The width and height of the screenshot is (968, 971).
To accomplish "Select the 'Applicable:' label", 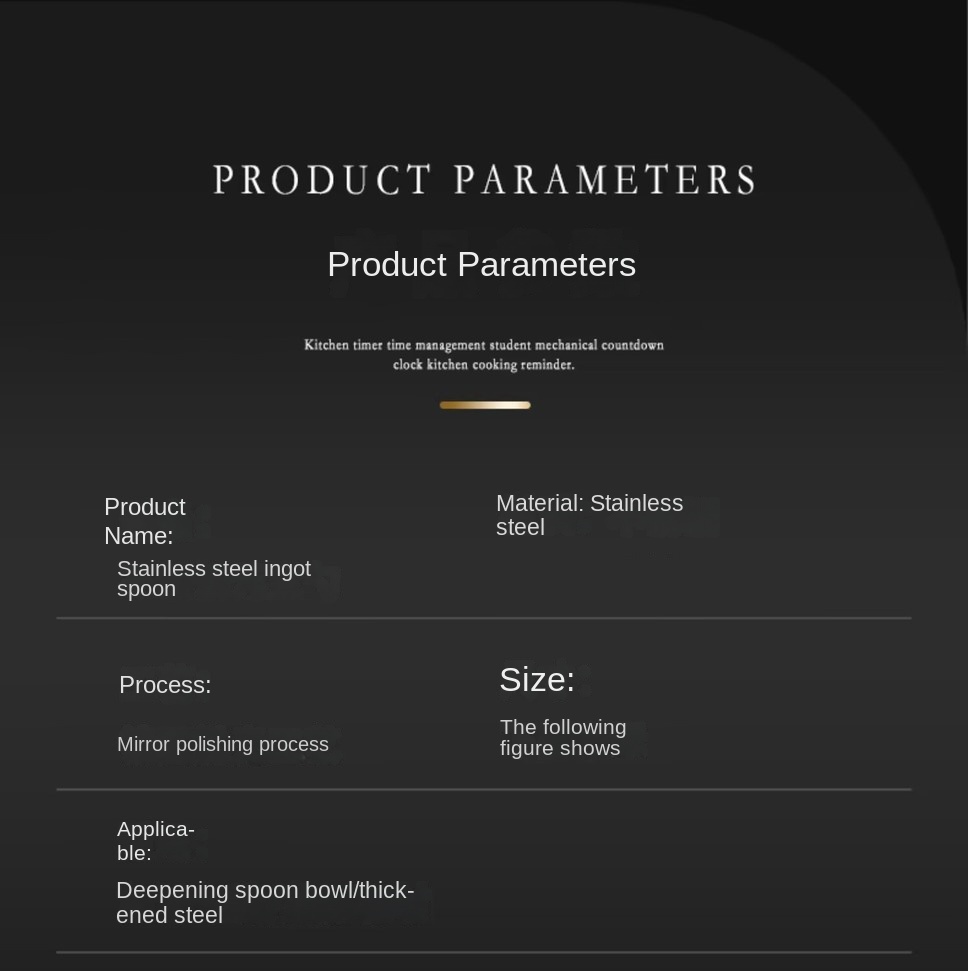I will pyautogui.click(x=155, y=841).
